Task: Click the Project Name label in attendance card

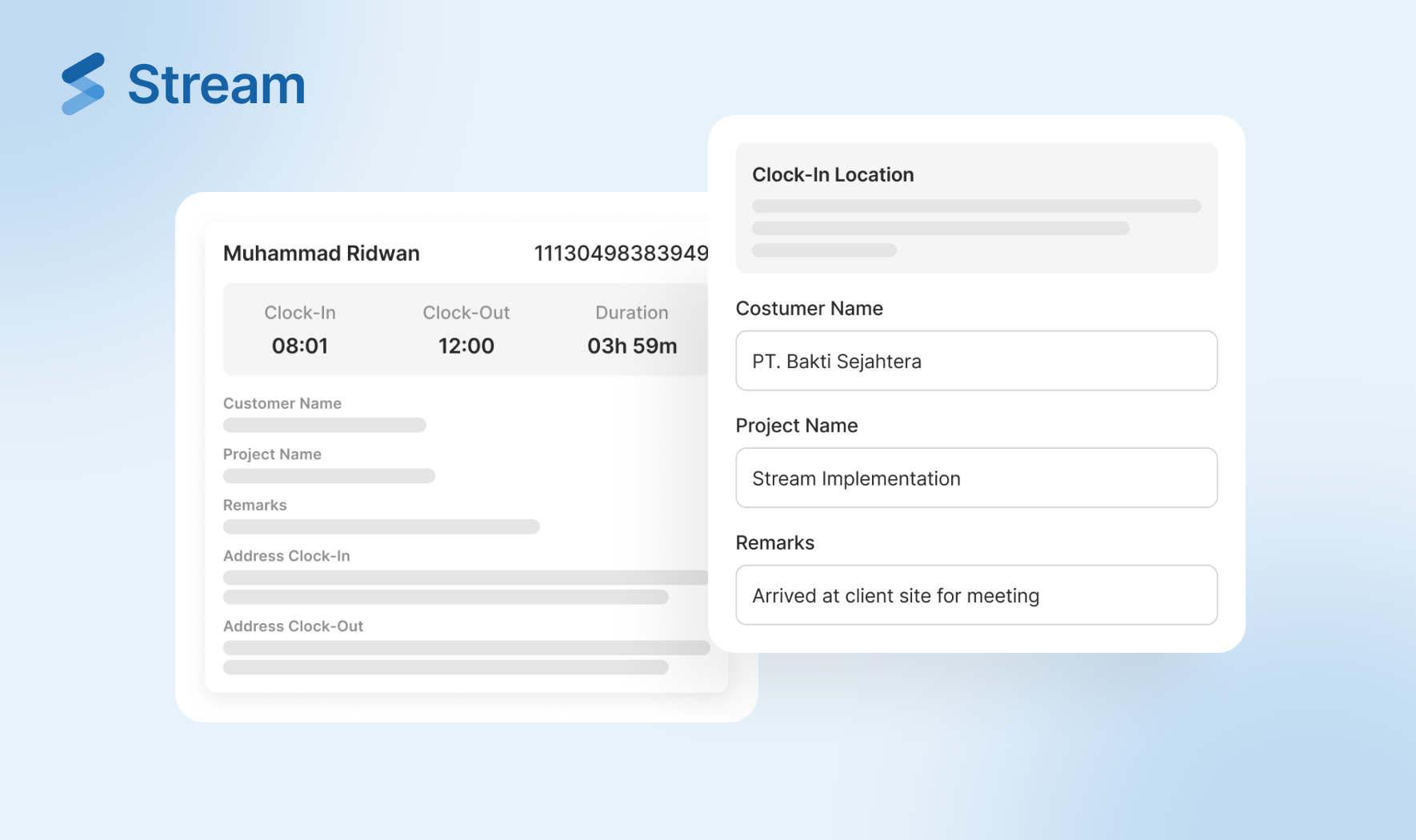Action: tap(272, 454)
